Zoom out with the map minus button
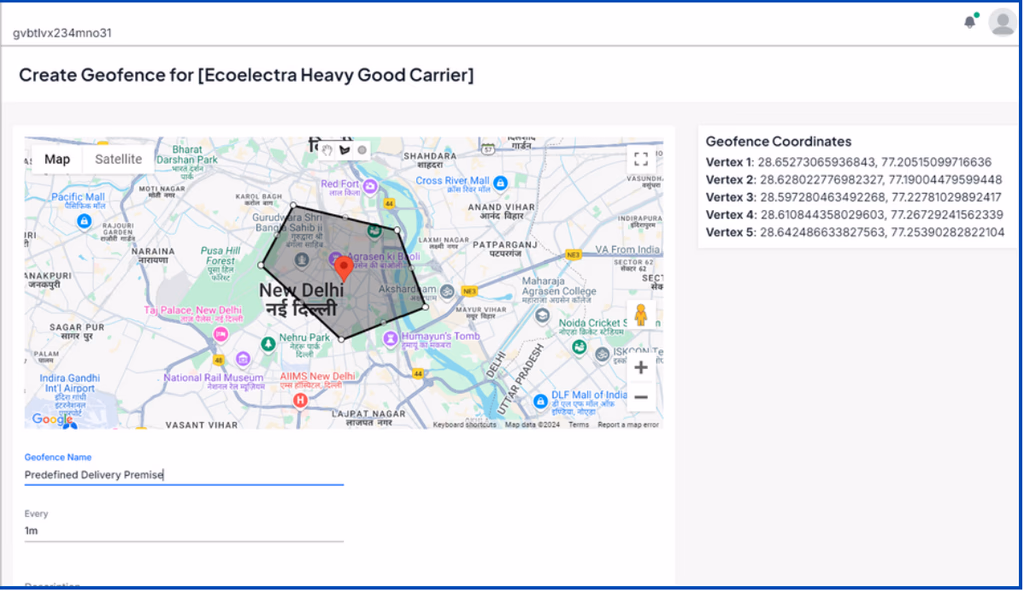Image resolution: width=1024 pixels, height=591 pixels. [641, 397]
